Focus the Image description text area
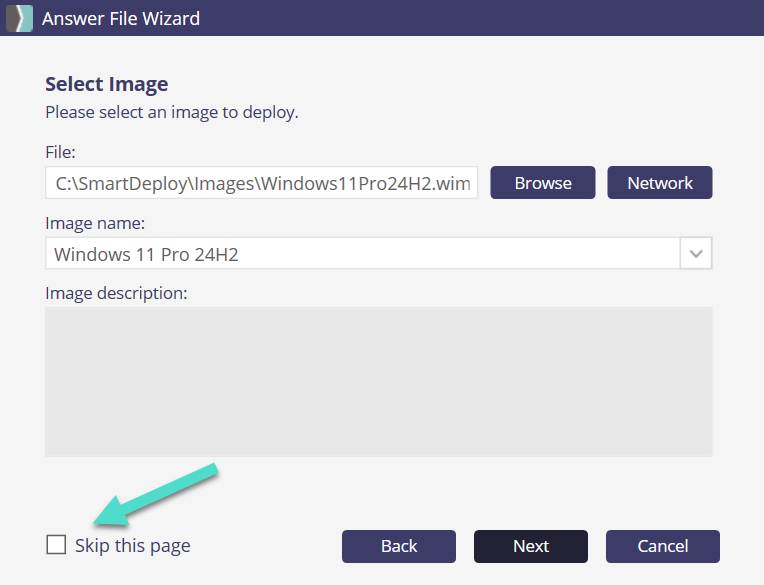764x585 pixels. coord(378,381)
